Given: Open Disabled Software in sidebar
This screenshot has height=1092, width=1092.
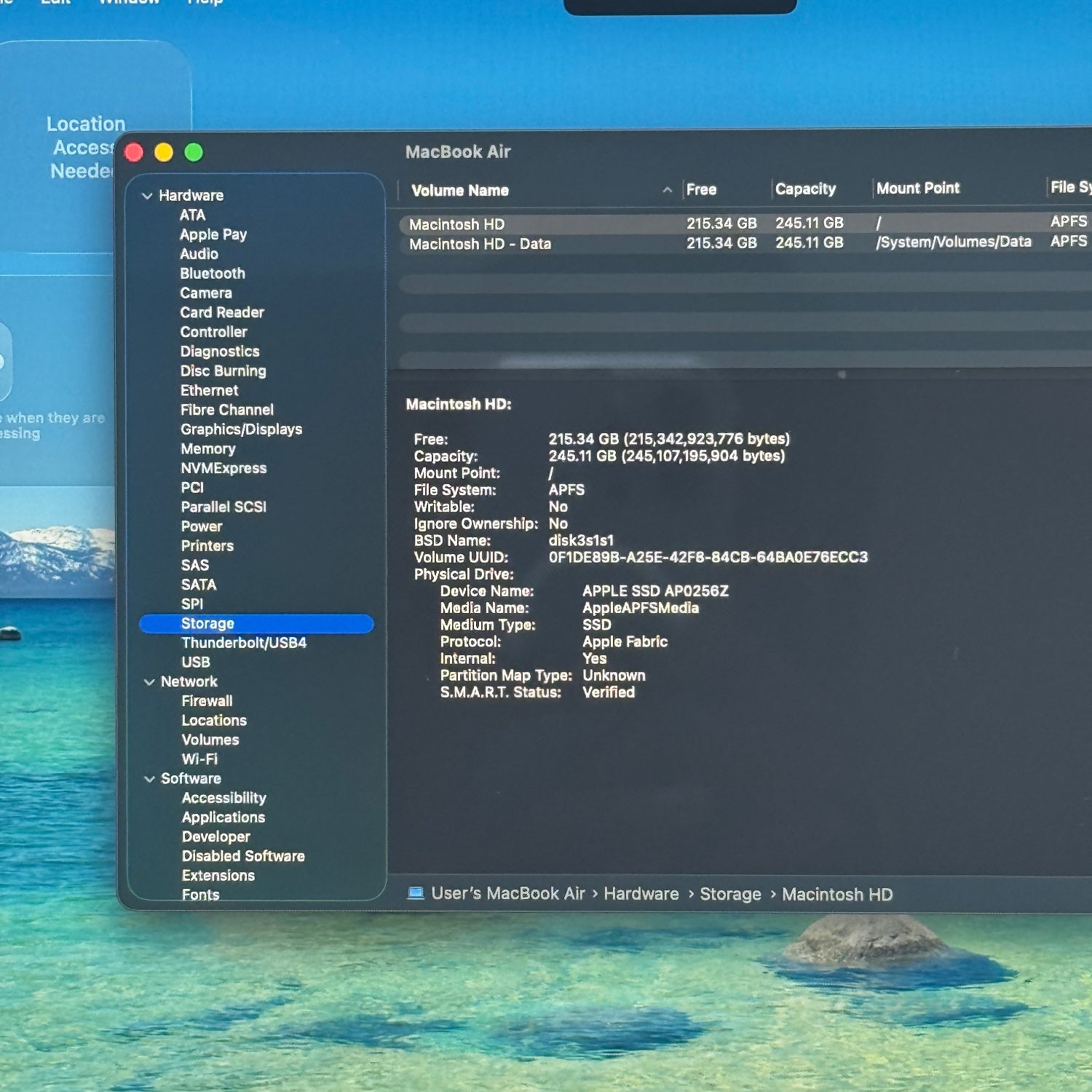Looking at the screenshot, I should coord(243,856).
